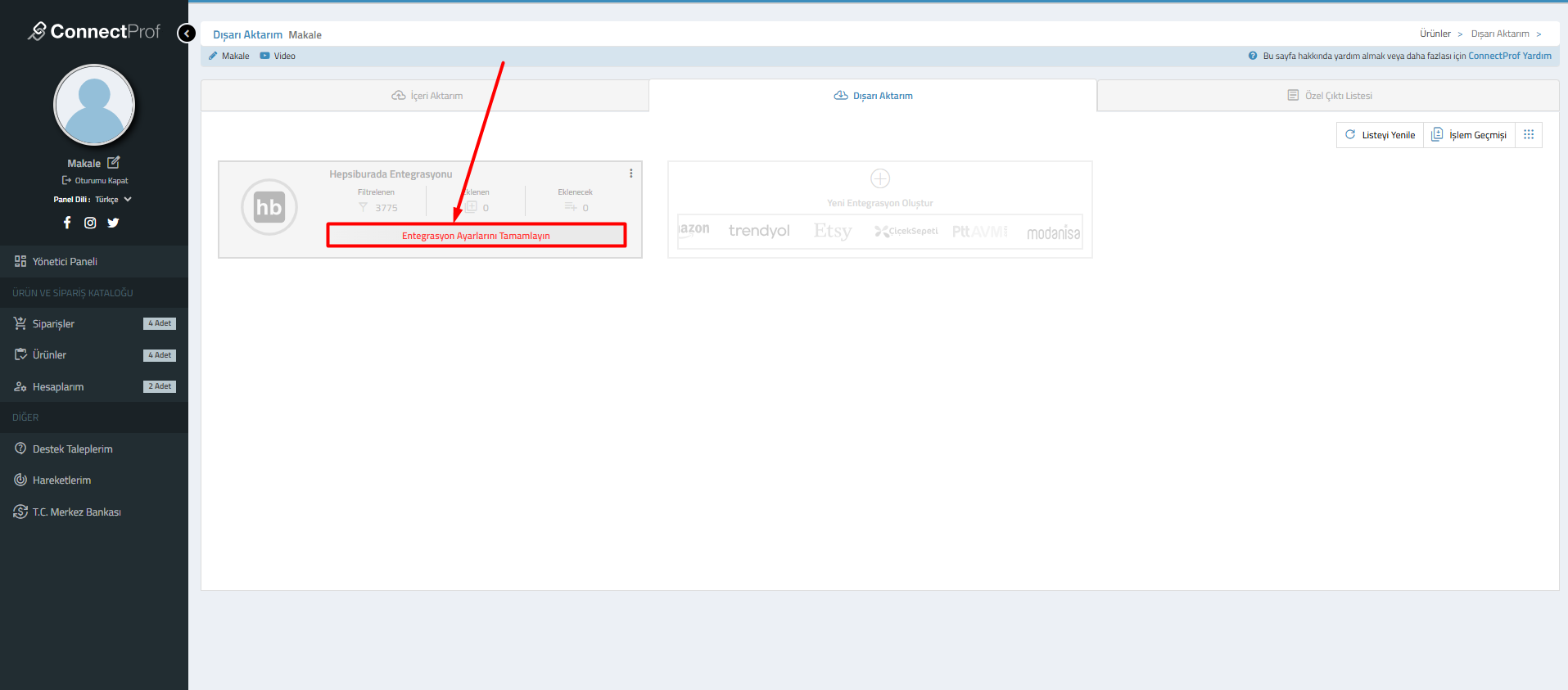
Task: Open the Instagram social icon
Action: click(x=90, y=223)
